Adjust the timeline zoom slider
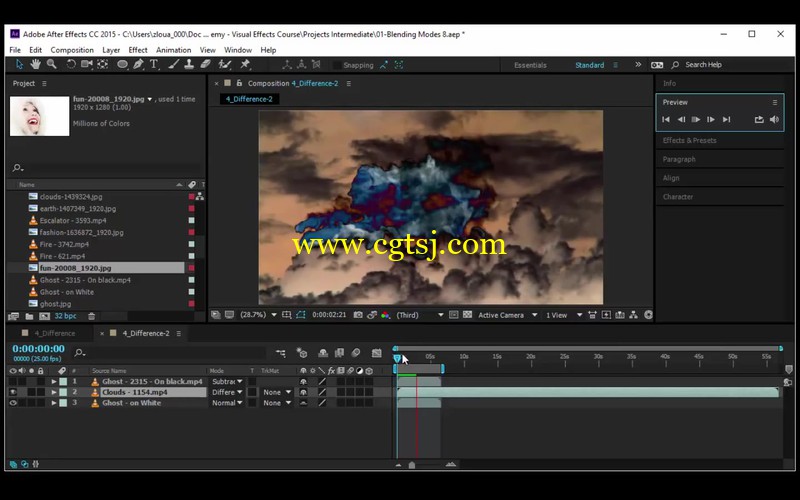Image resolution: width=800 pixels, height=500 pixels. tap(412, 465)
